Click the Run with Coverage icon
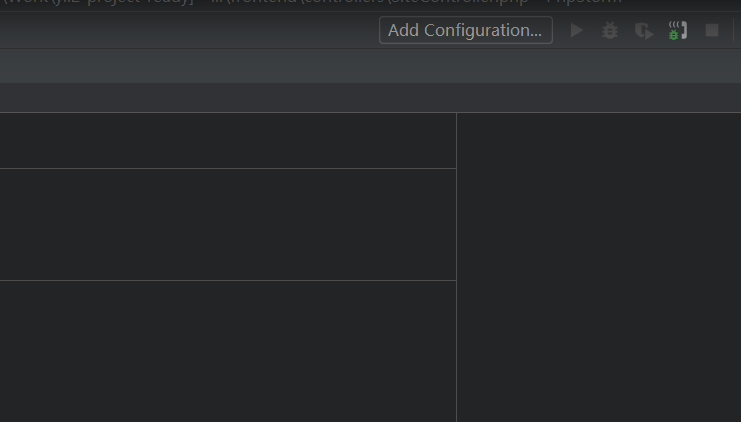Viewport: 741px width, 422px height. pos(643,31)
